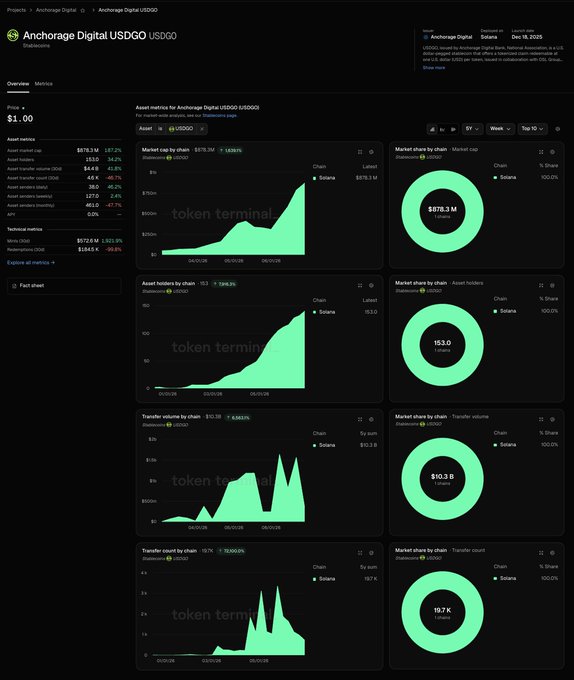Open Transfer count by chain settings
Screen dimensions: 574x680
click(371, 553)
